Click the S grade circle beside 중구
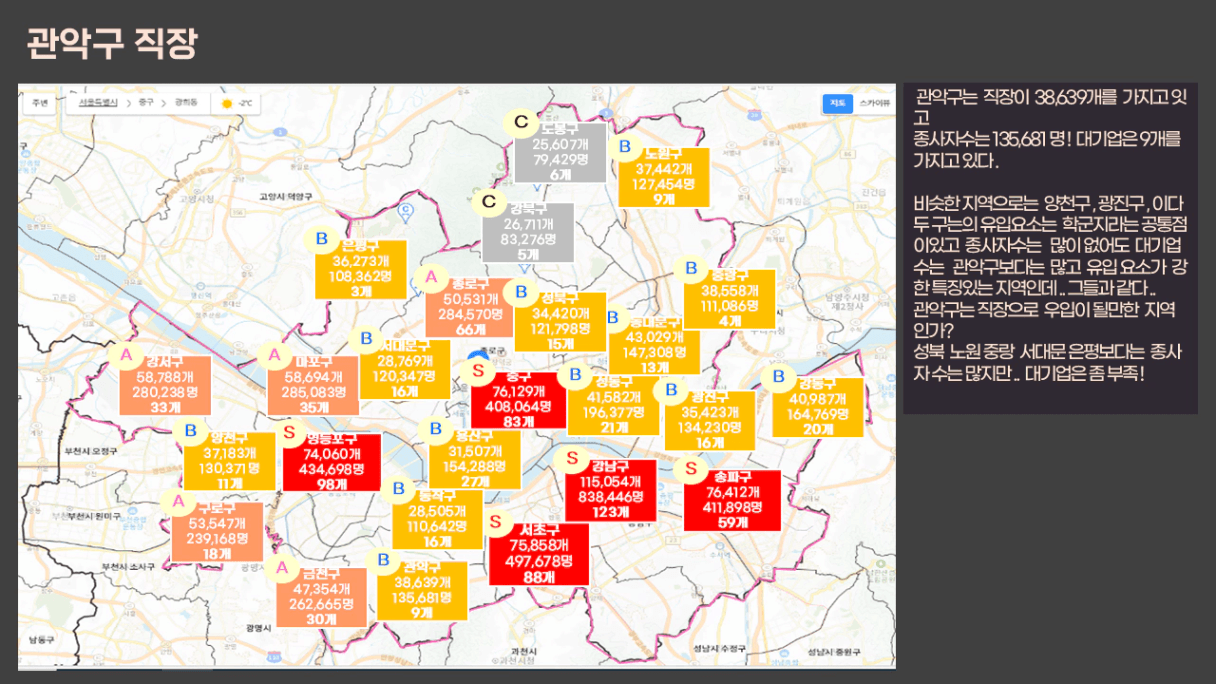Screen dimensions: 1216x684 point(478,370)
